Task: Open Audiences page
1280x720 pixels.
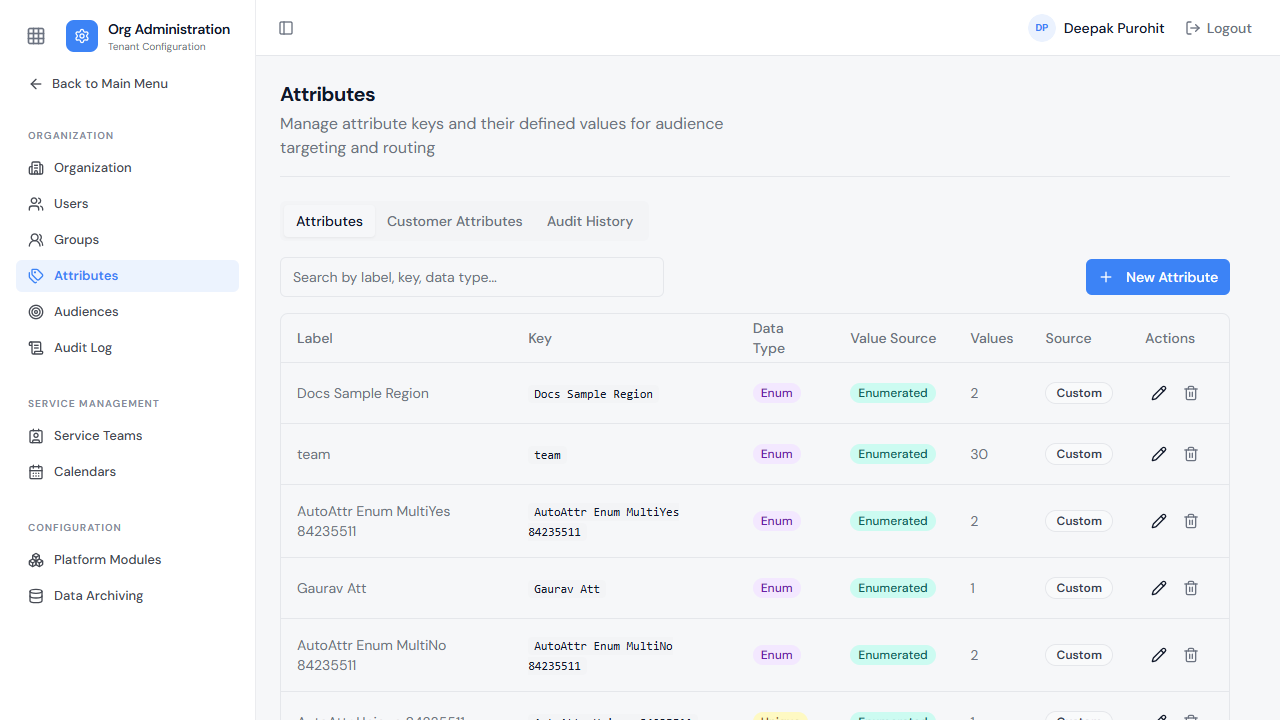Action: tap(127, 312)
